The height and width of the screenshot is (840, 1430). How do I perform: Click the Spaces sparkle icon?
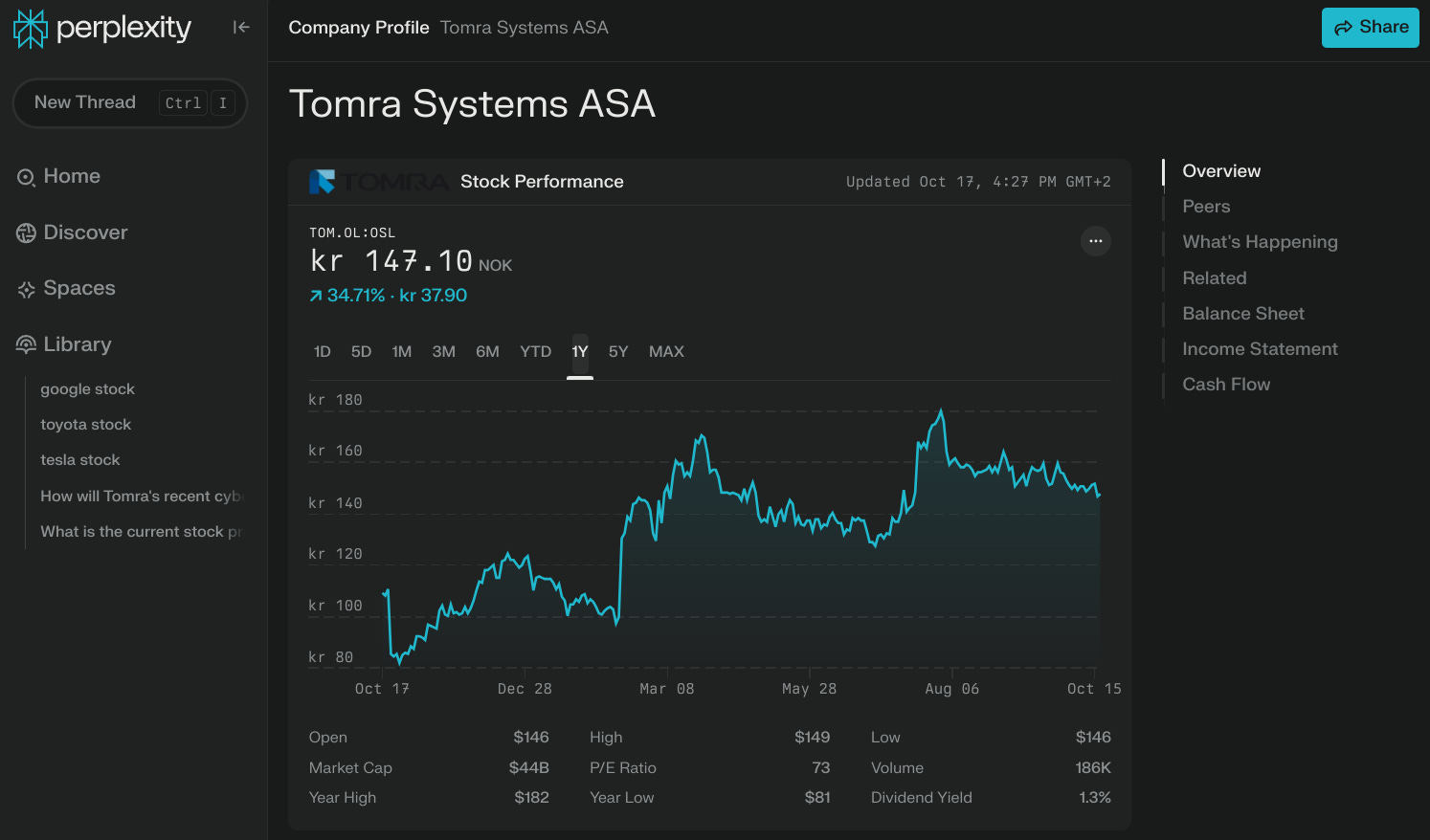point(26,289)
